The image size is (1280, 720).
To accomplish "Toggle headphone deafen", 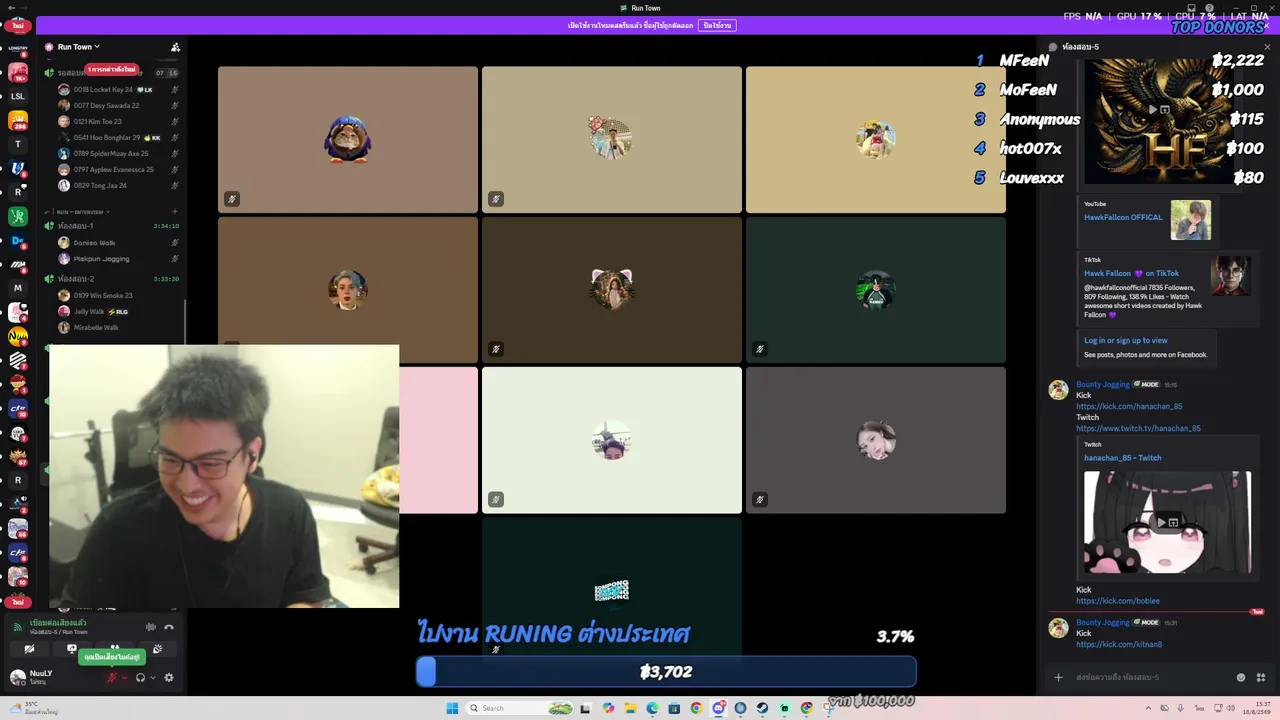I will pos(140,677).
